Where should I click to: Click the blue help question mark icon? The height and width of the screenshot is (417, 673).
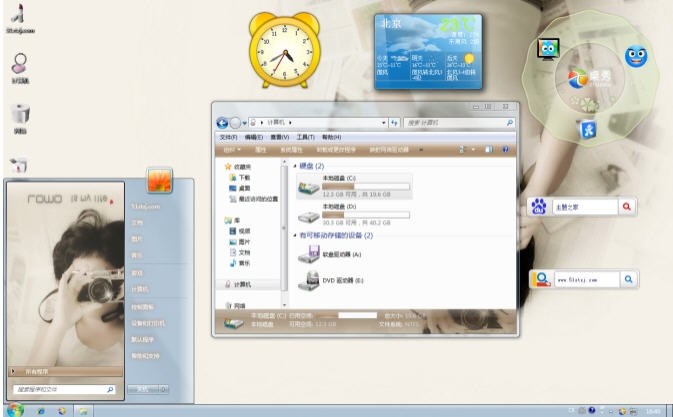click(x=505, y=149)
